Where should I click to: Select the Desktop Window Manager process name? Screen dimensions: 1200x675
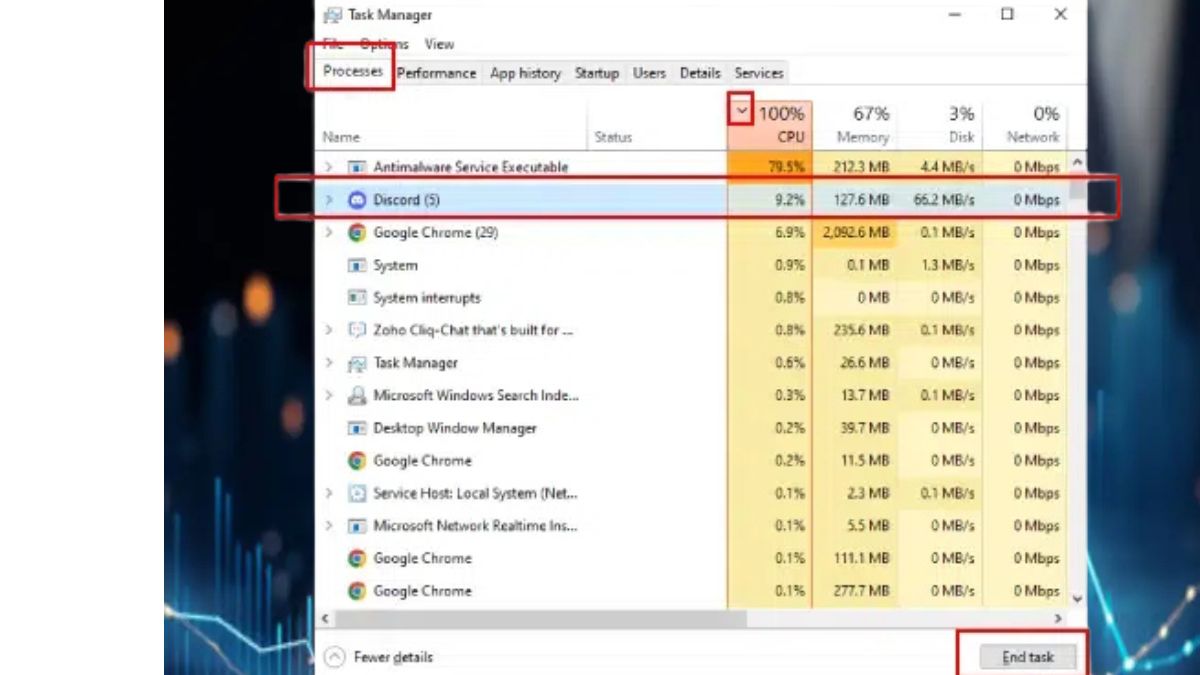tap(455, 429)
